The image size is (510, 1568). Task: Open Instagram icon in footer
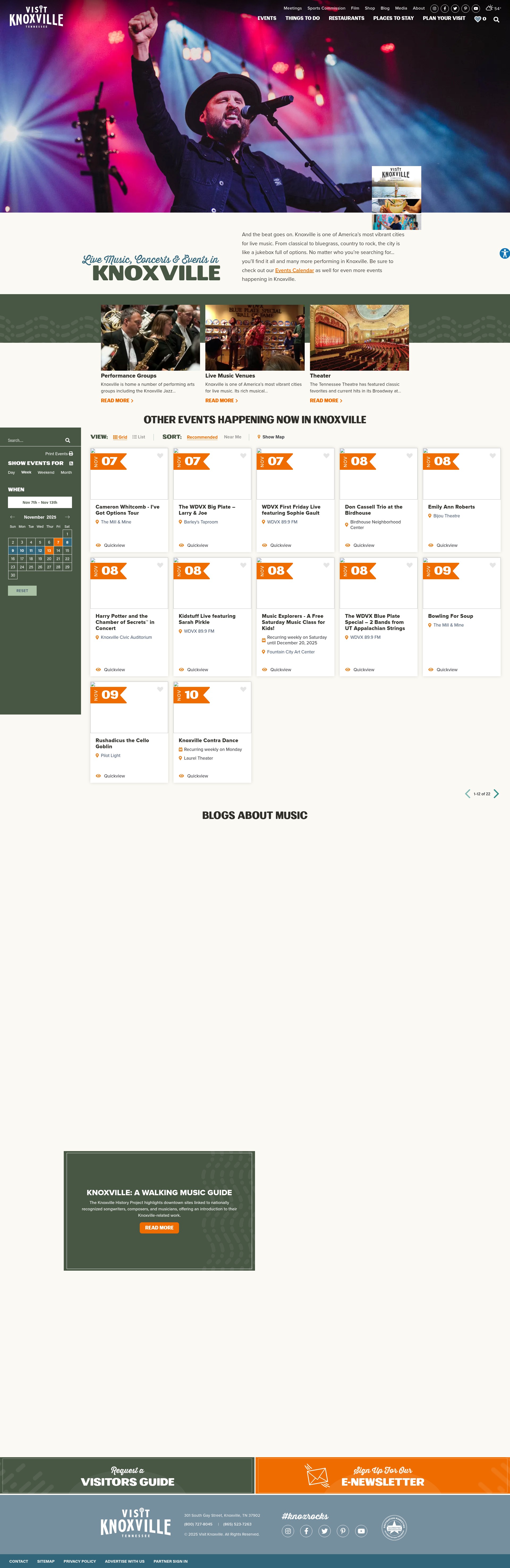click(x=288, y=1530)
